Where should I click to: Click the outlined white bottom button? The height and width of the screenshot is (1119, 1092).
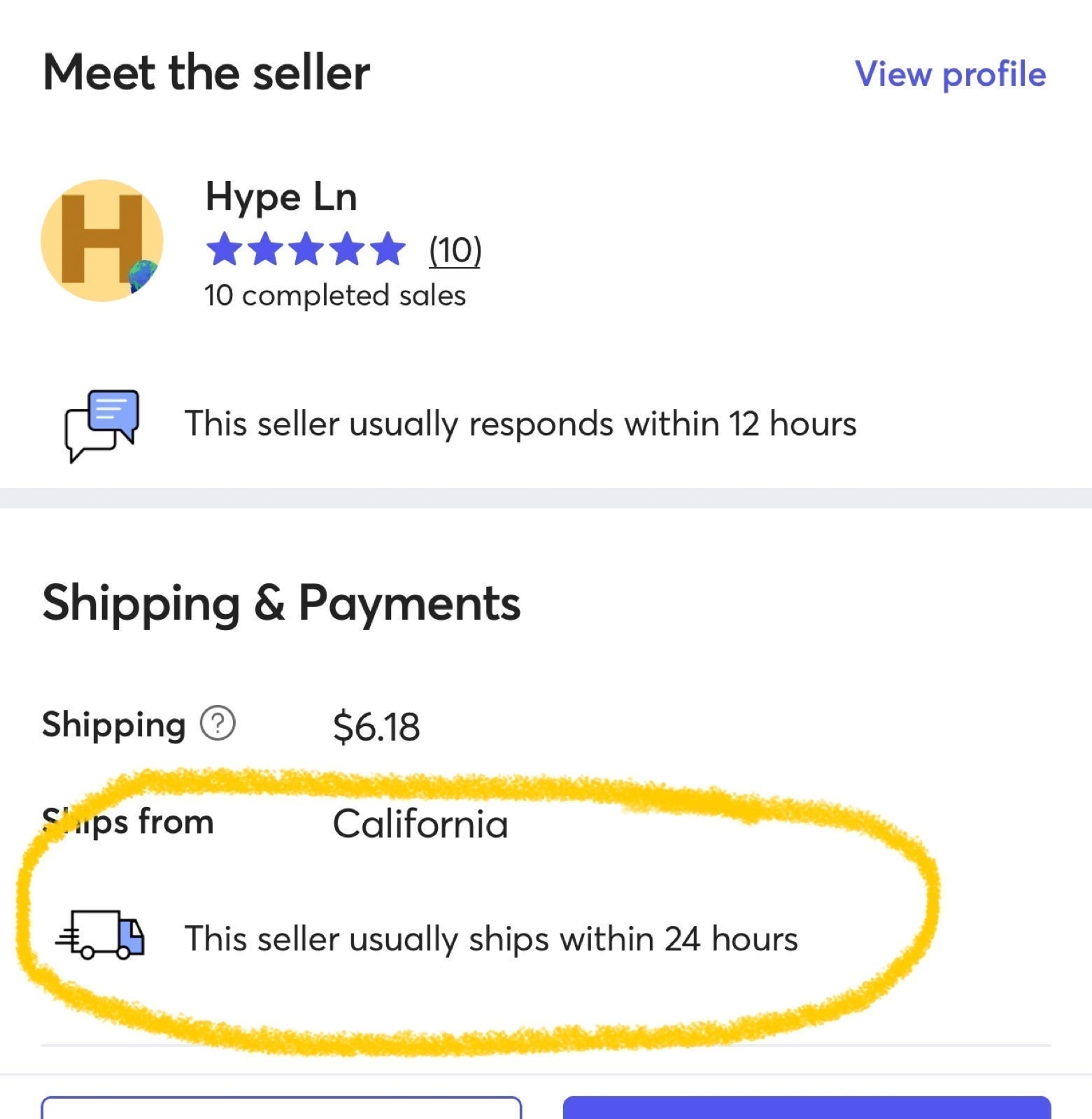tap(281, 1108)
